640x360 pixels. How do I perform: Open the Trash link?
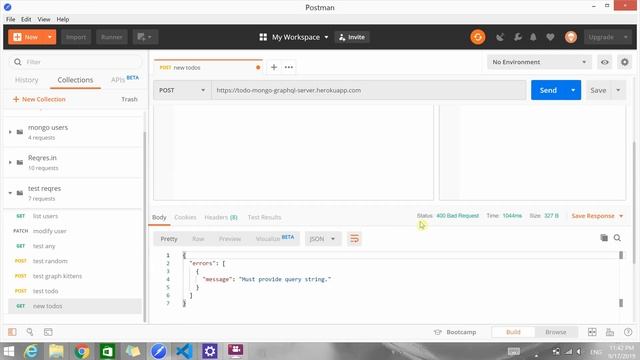[129, 99]
